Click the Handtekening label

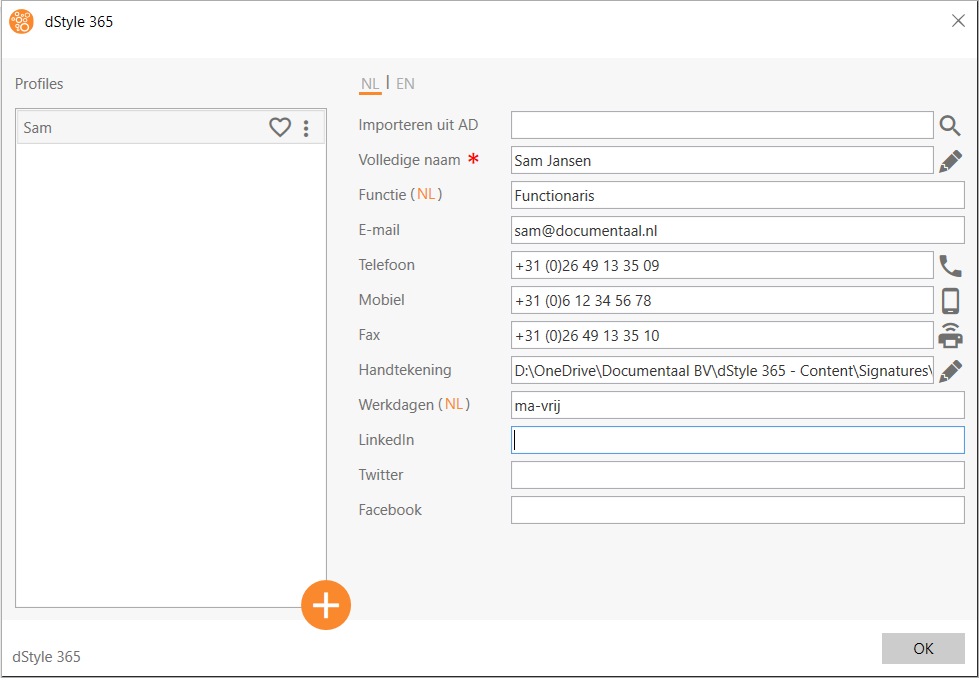tap(405, 370)
